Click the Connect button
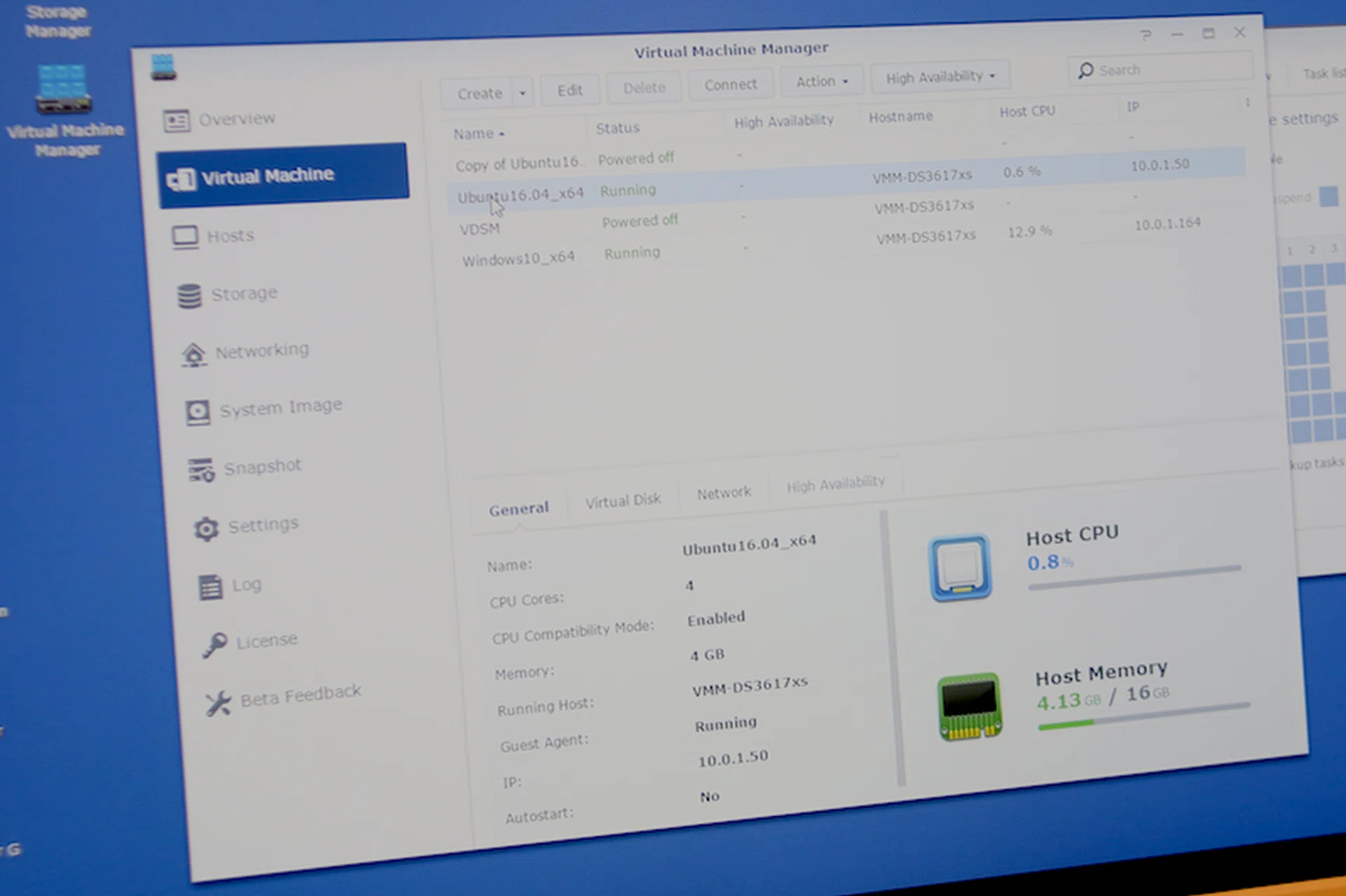1346x896 pixels. pyautogui.click(x=730, y=85)
